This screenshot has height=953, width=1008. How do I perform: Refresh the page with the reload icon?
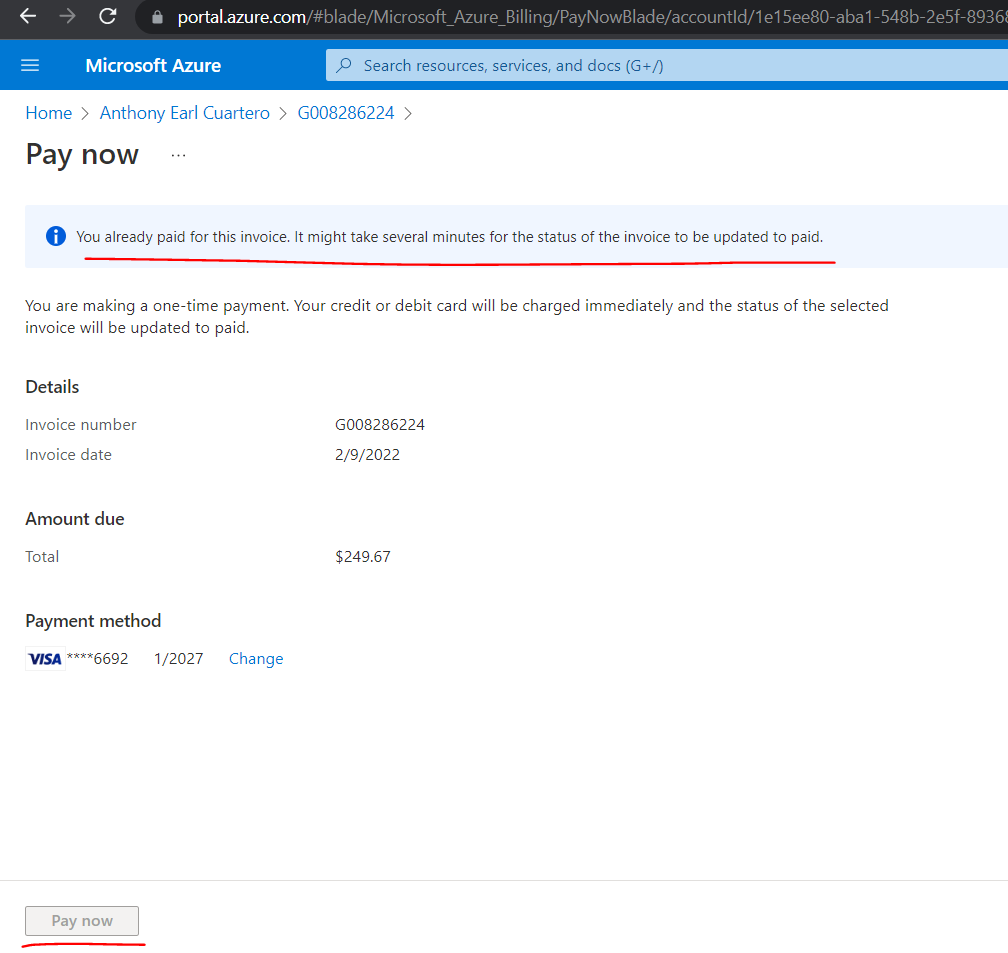107,16
